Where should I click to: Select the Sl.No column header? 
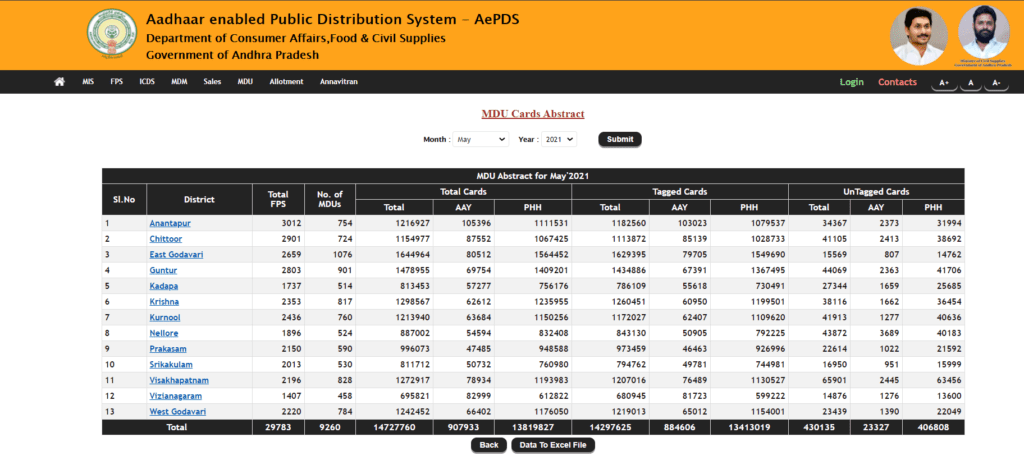(124, 200)
